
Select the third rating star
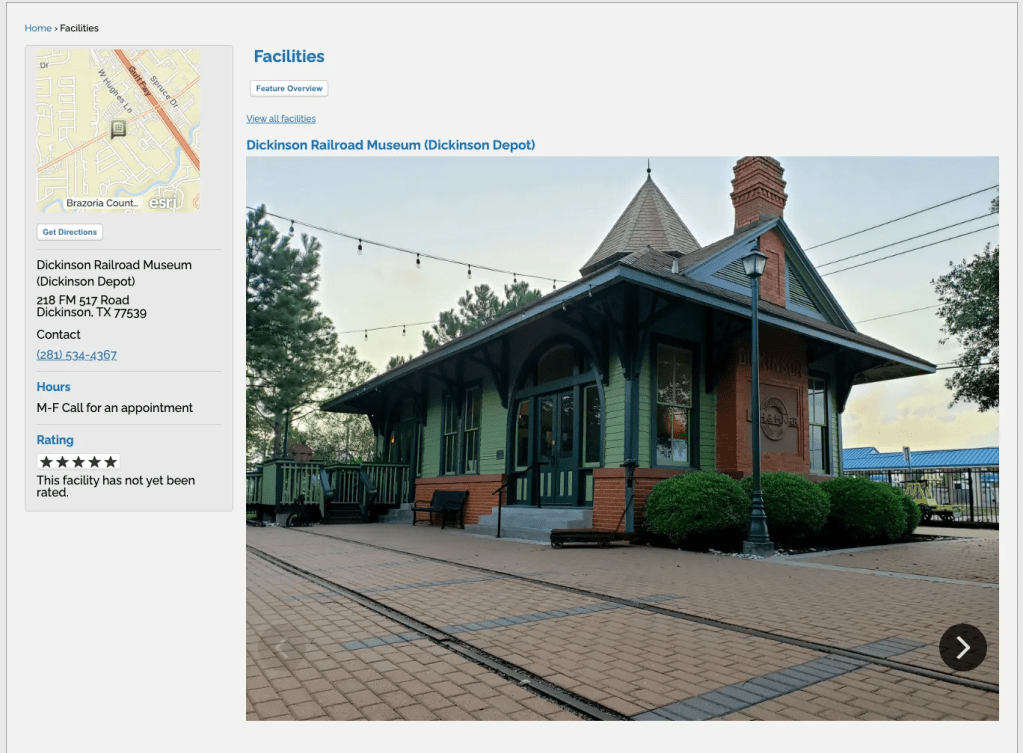point(78,462)
